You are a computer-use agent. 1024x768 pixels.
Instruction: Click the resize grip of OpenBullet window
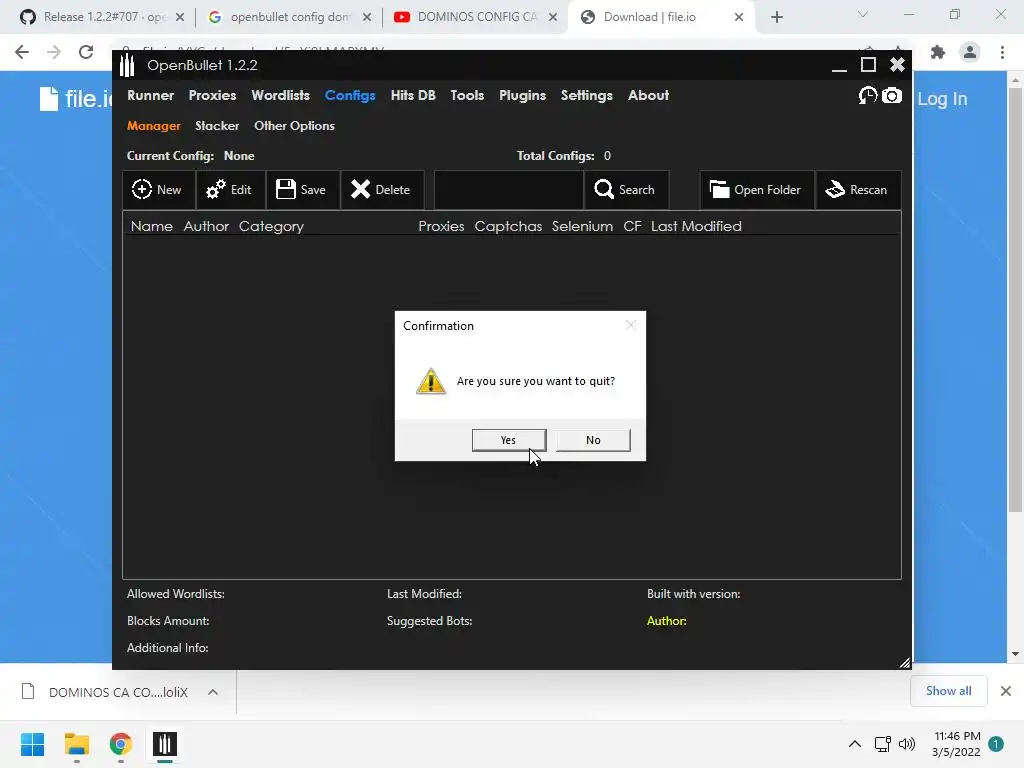tap(904, 663)
